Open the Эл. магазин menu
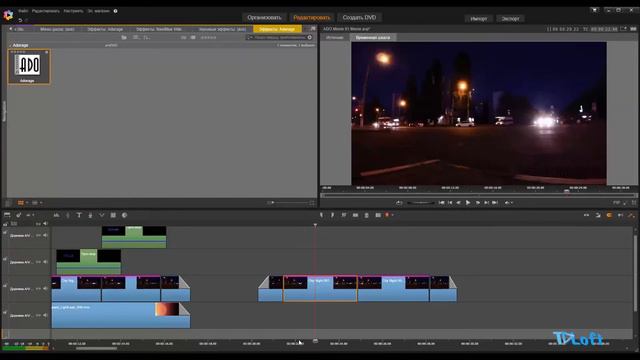Viewport: 640px width, 360px height. (x=99, y=11)
